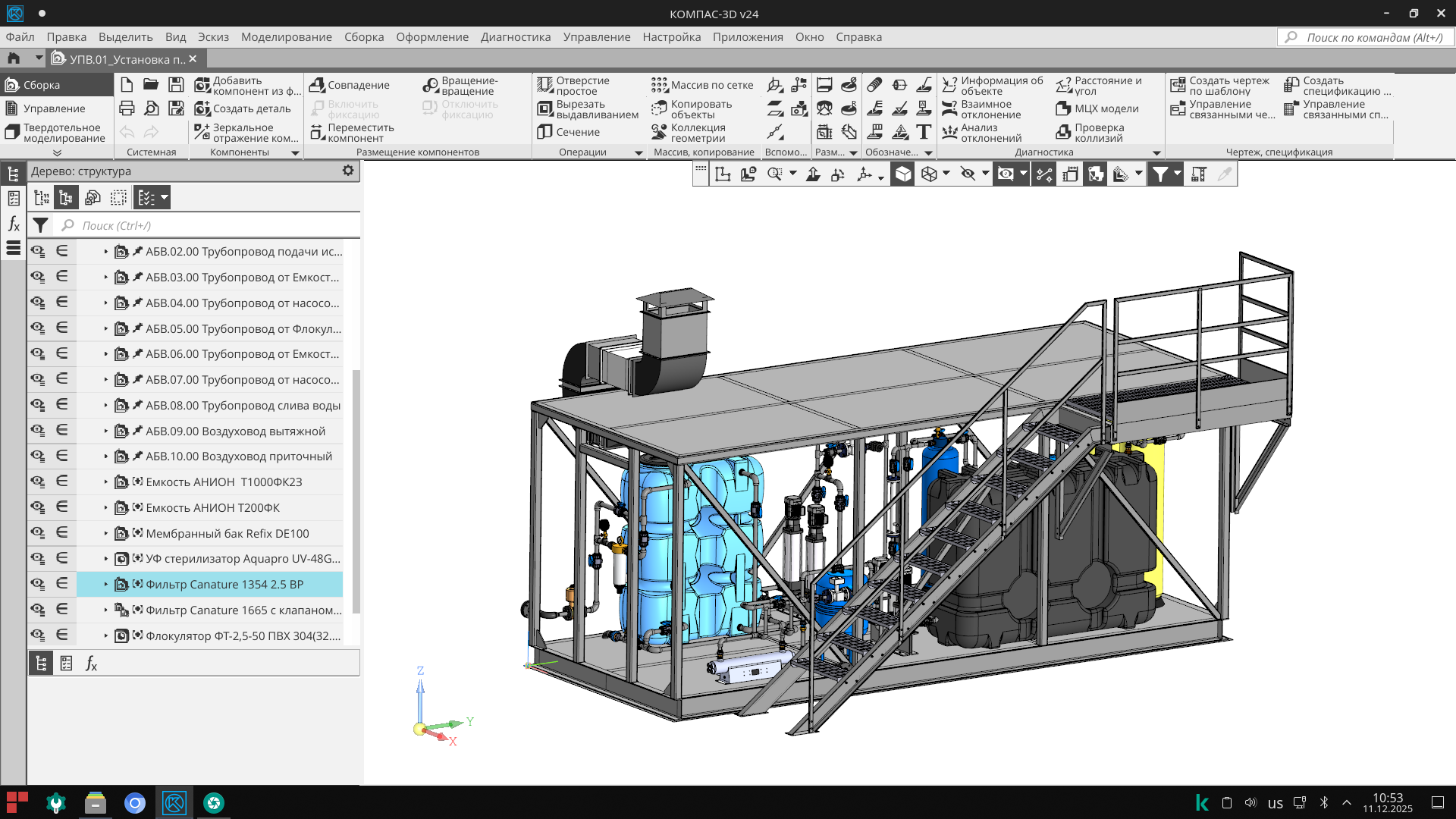The image size is (1456, 819).
Task: Open the МЦХ модели tool
Action: click(1063, 108)
